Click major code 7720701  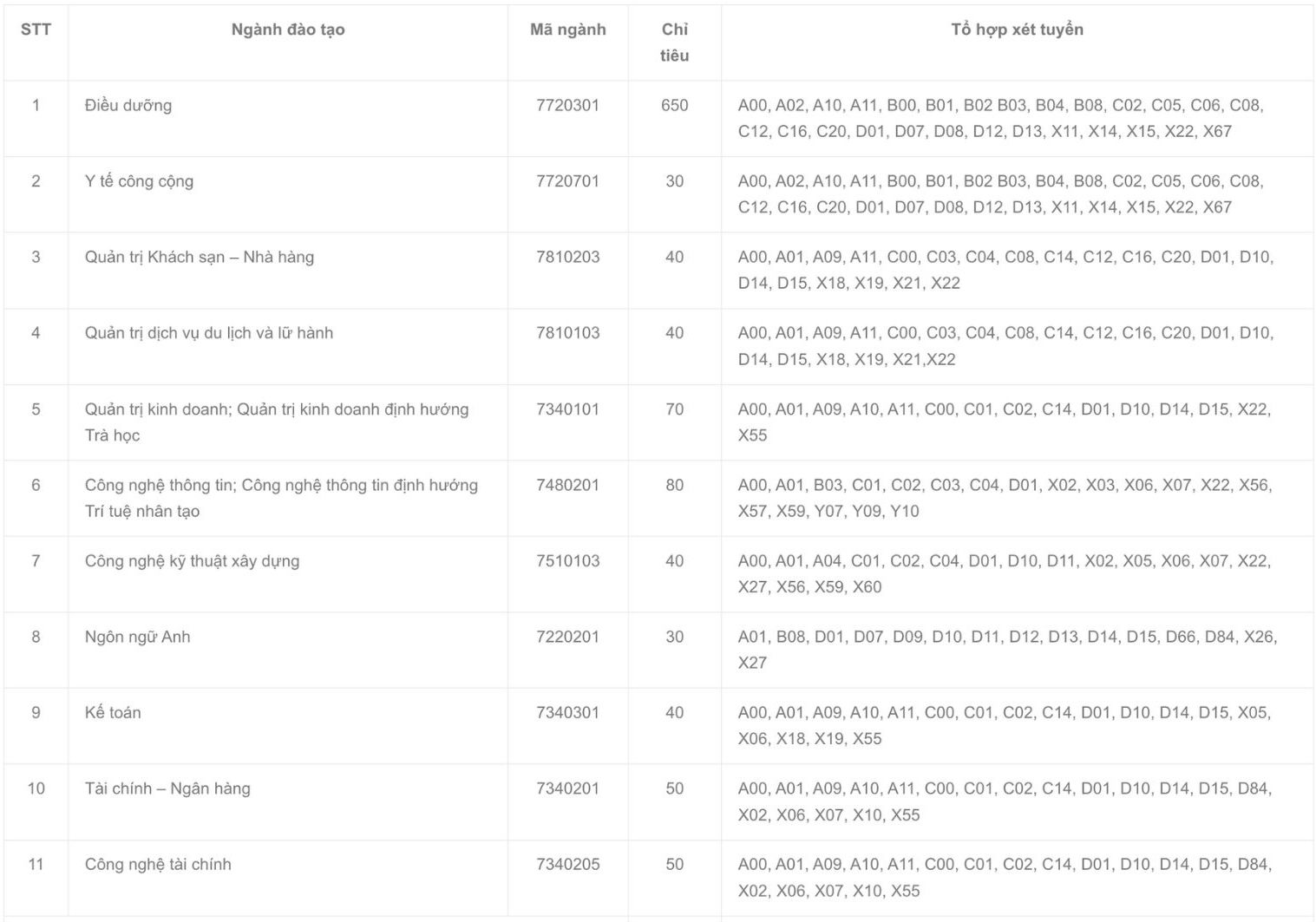[567, 181]
